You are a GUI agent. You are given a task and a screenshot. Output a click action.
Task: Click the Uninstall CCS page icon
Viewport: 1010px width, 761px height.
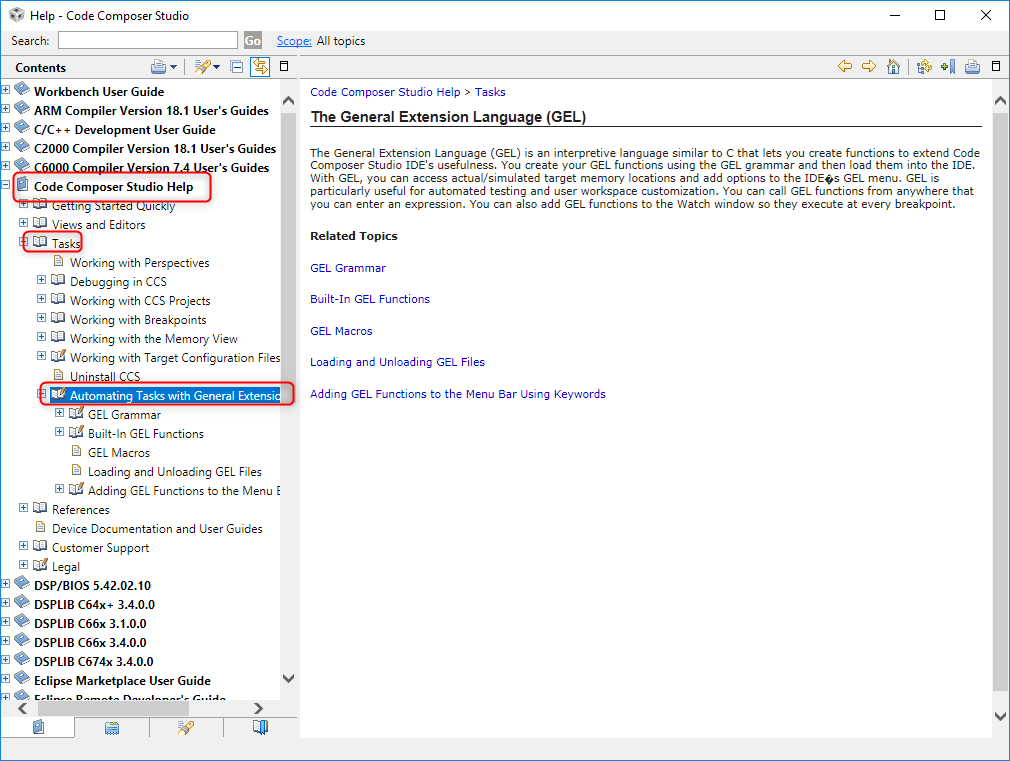click(x=59, y=375)
